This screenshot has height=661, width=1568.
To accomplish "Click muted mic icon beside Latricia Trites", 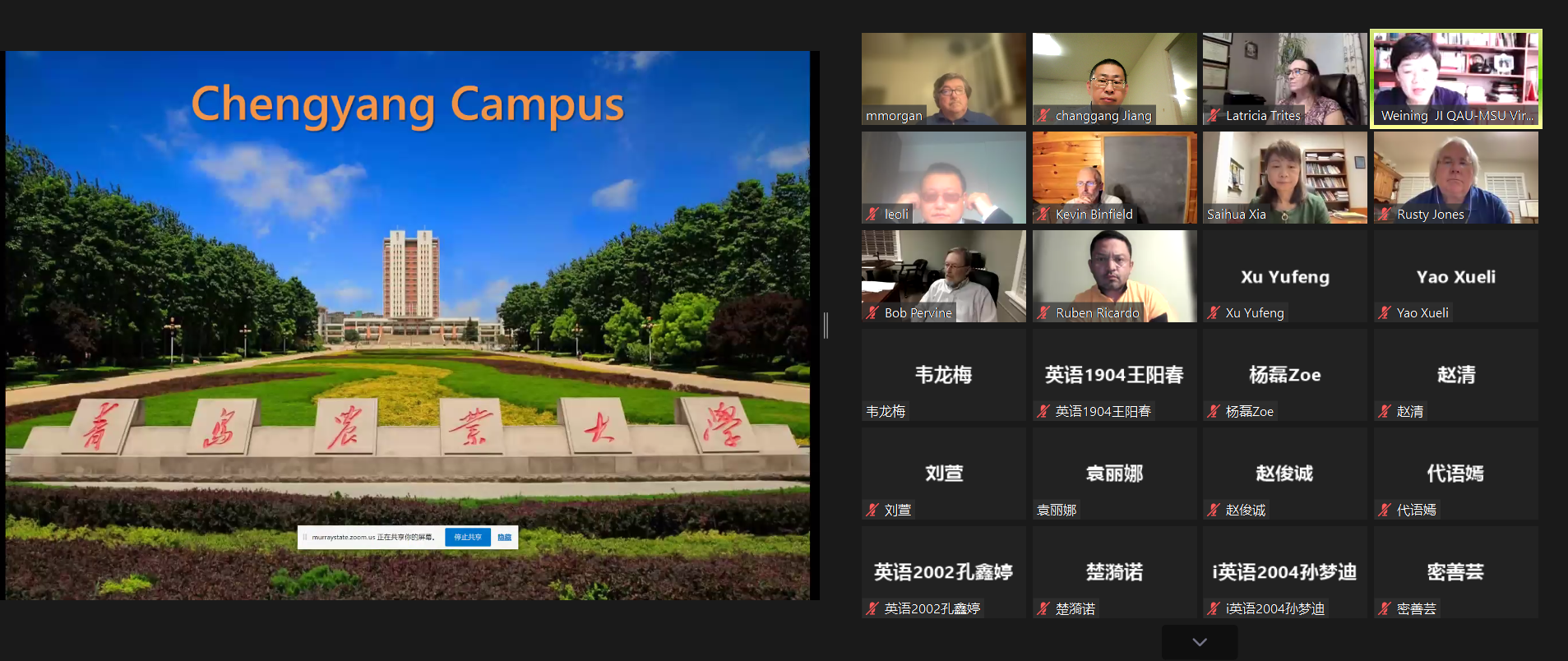I will tap(1214, 116).
